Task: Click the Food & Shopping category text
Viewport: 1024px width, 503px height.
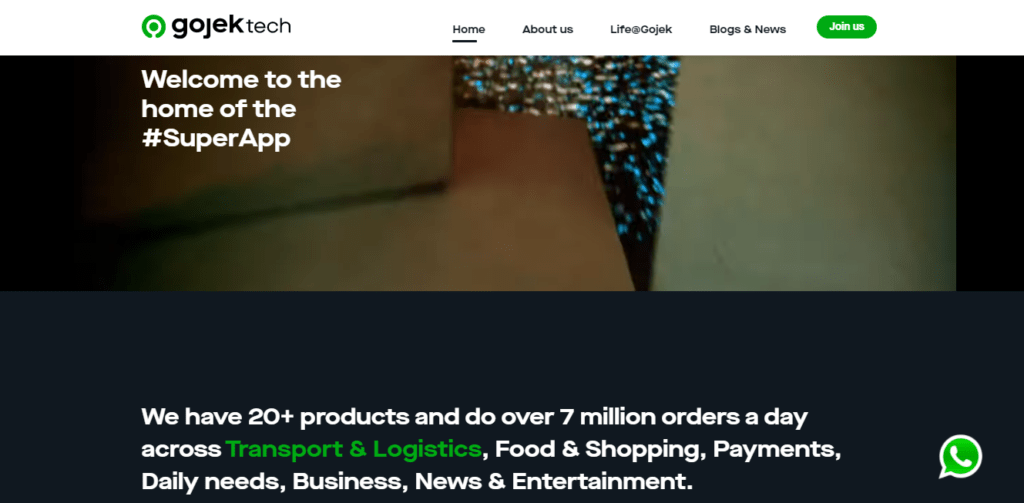Action: tap(597, 449)
